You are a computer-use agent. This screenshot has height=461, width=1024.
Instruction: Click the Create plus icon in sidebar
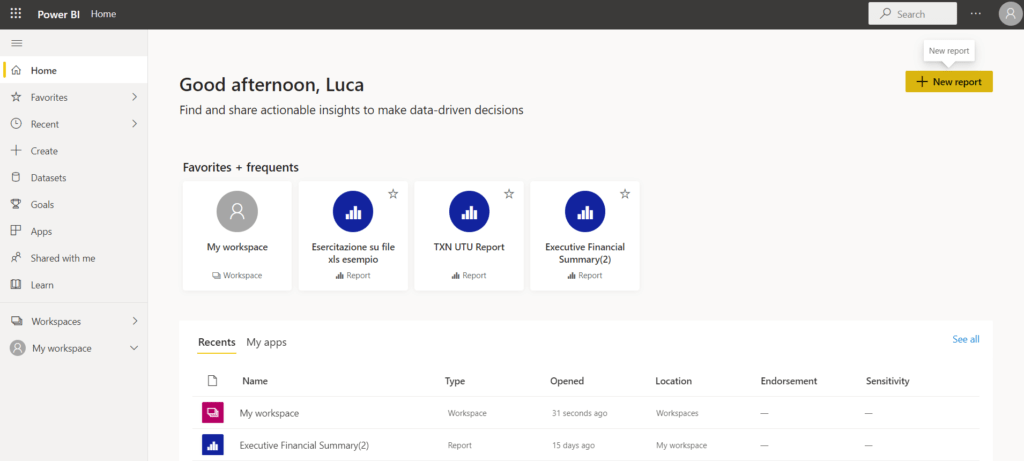pyautogui.click(x=17, y=151)
